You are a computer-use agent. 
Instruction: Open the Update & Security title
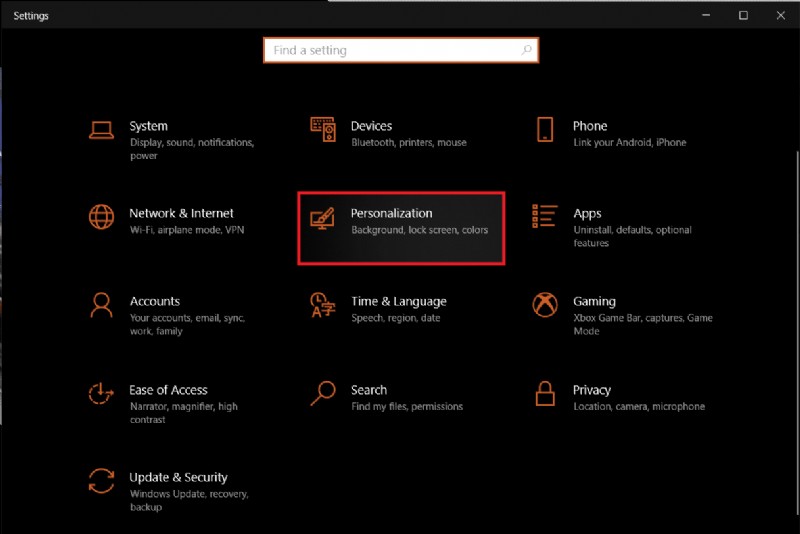coord(178,477)
